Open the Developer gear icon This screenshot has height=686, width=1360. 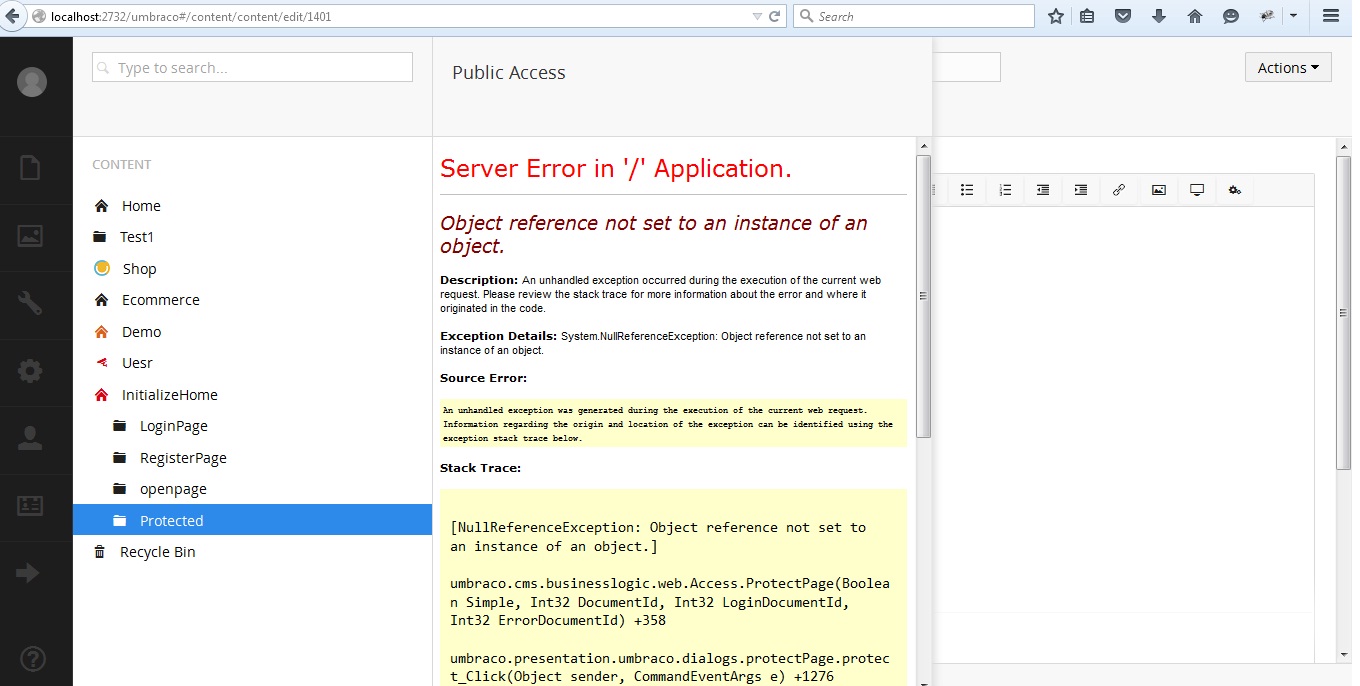coord(30,371)
